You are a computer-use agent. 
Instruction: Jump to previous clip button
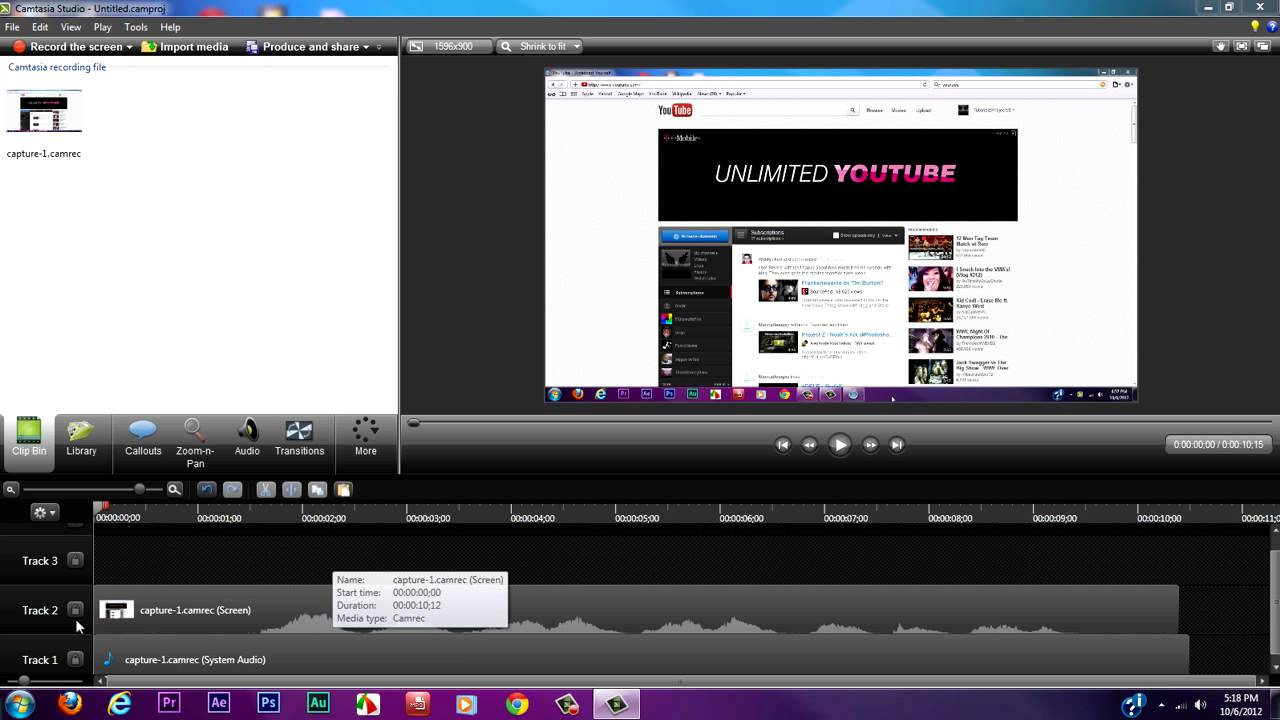(x=783, y=445)
